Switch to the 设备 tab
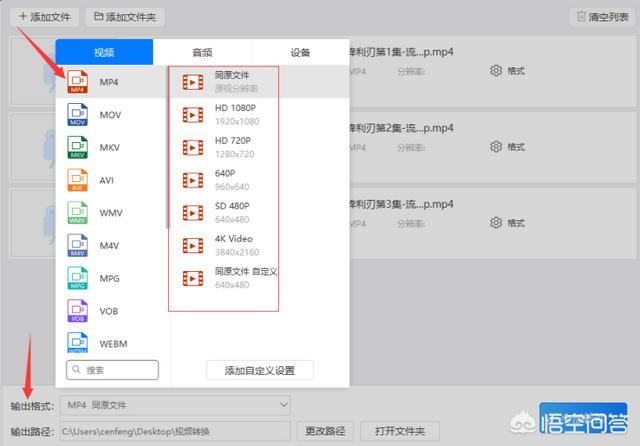The height and width of the screenshot is (446, 640). coord(300,52)
